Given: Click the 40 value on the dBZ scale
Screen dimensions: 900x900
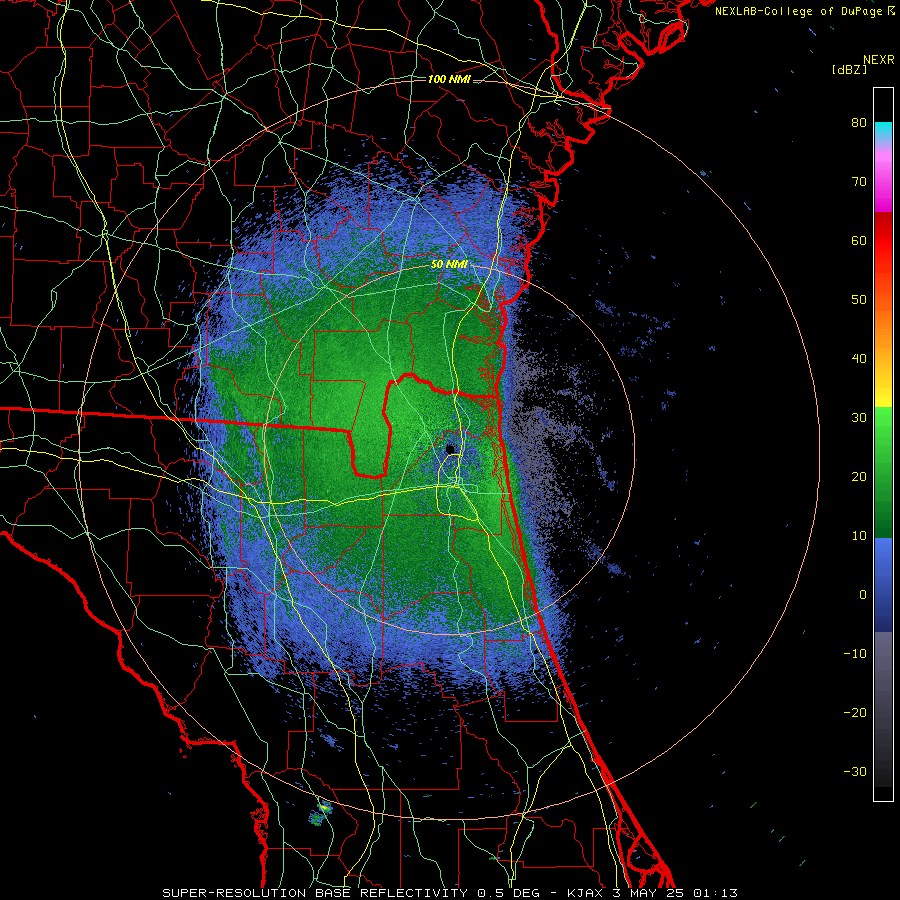Looking at the screenshot, I should pos(859,359).
